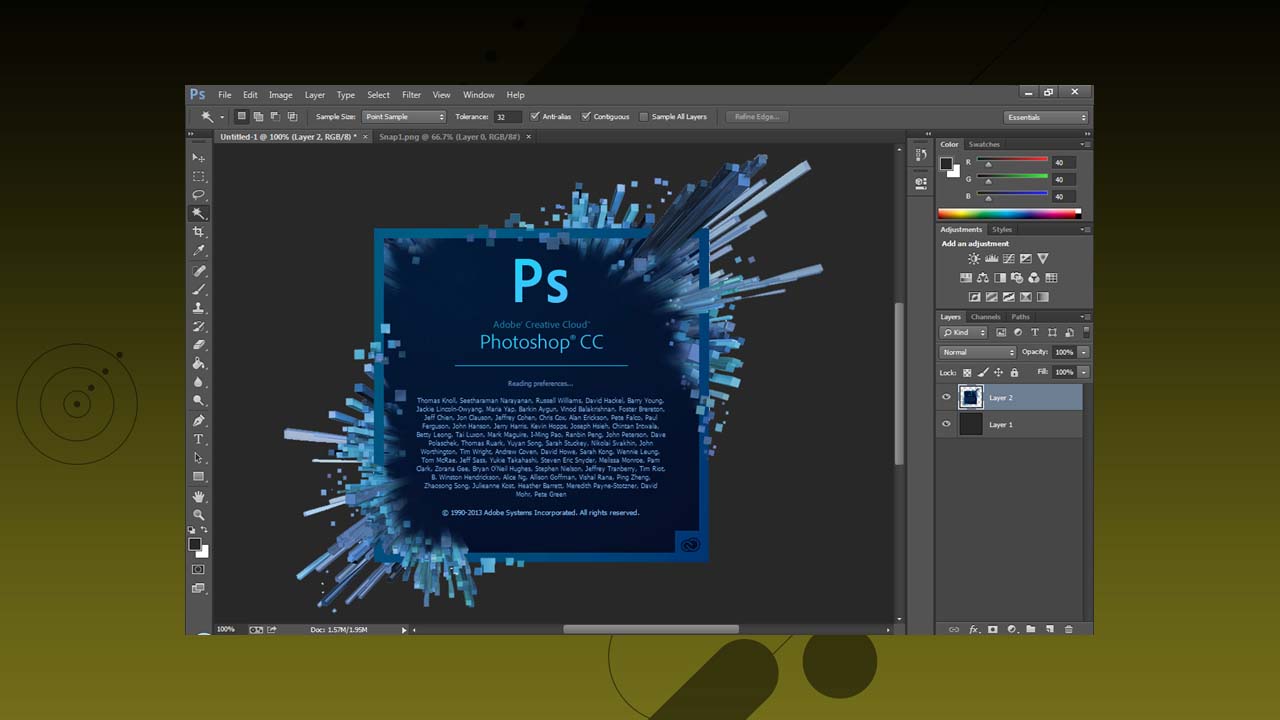The height and width of the screenshot is (720, 1280).
Task: Select the Clone Stamp tool
Action: click(198, 307)
